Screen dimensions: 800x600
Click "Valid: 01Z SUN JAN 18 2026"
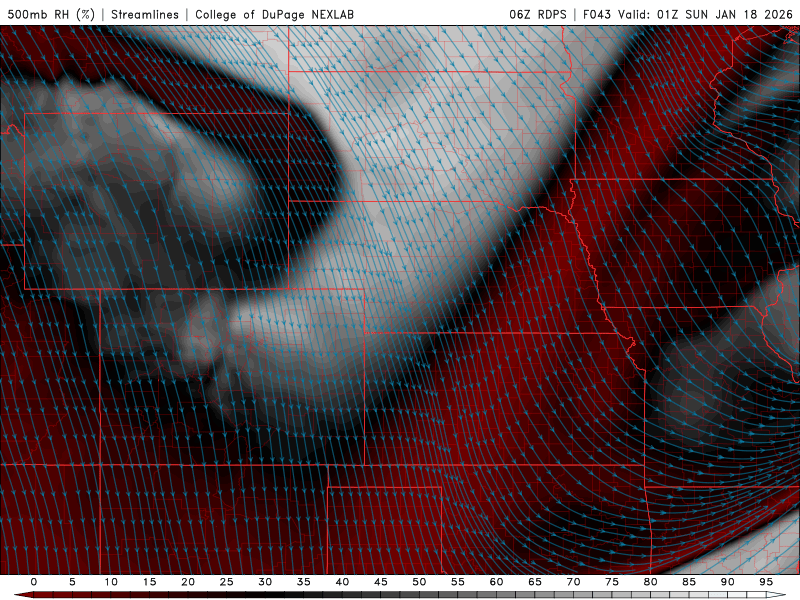click(705, 14)
